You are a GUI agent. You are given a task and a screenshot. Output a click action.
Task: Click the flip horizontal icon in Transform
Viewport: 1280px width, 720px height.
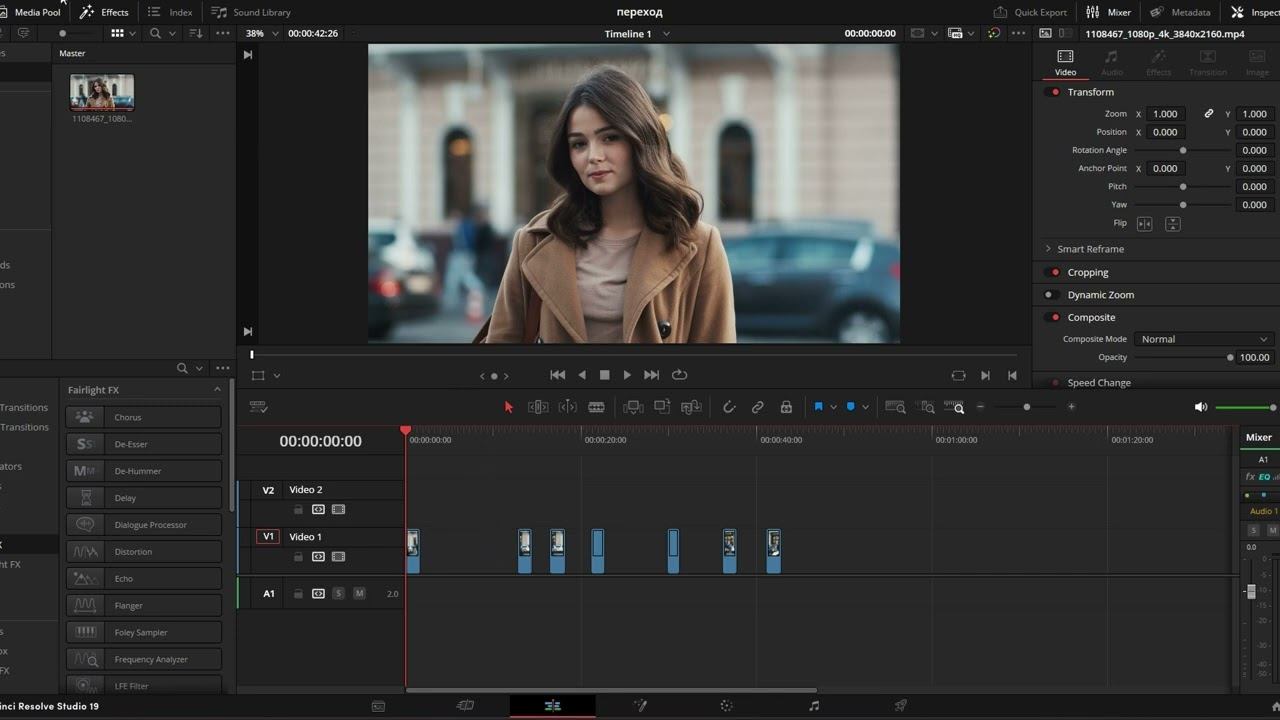(1145, 224)
